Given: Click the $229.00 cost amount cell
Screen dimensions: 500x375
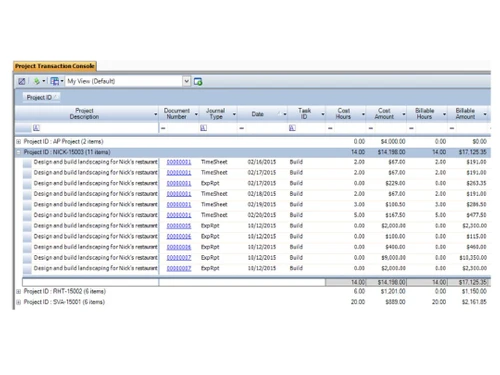Looking at the screenshot, I should click(x=395, y=183).
